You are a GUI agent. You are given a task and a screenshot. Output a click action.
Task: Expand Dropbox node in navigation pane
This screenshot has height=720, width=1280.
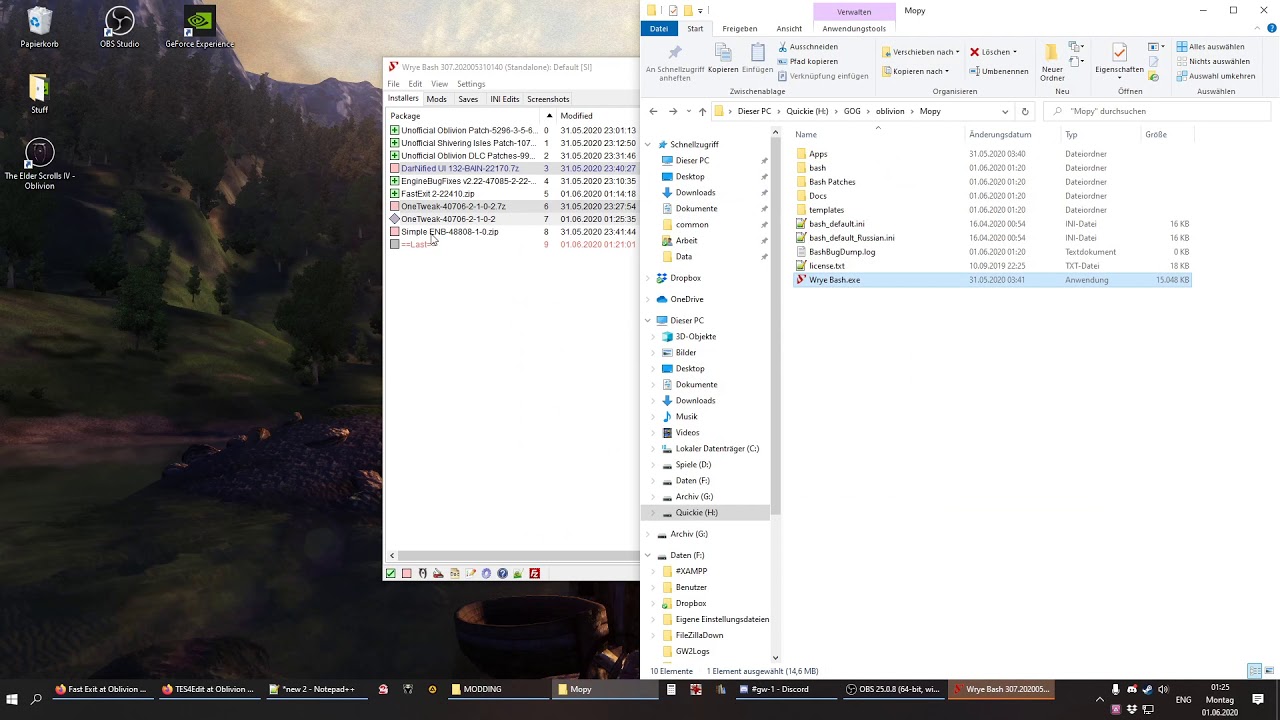(648, 278)
